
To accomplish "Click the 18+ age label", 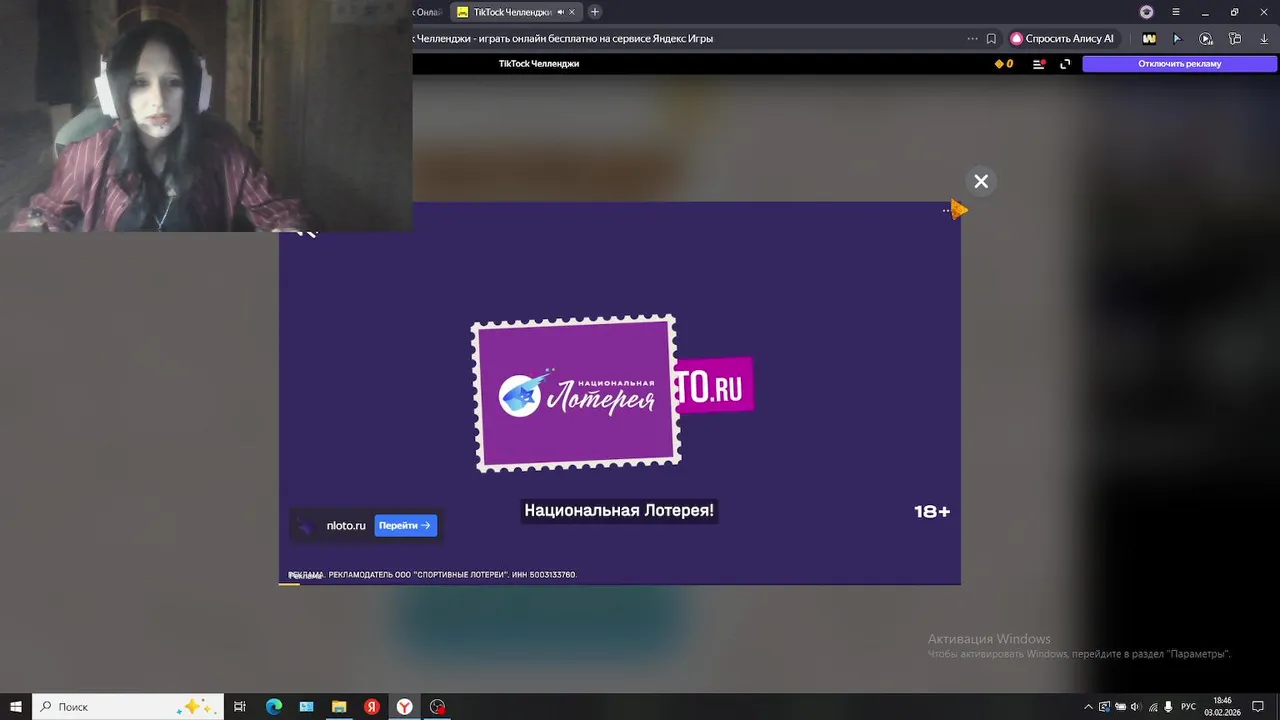I will 932,511.
